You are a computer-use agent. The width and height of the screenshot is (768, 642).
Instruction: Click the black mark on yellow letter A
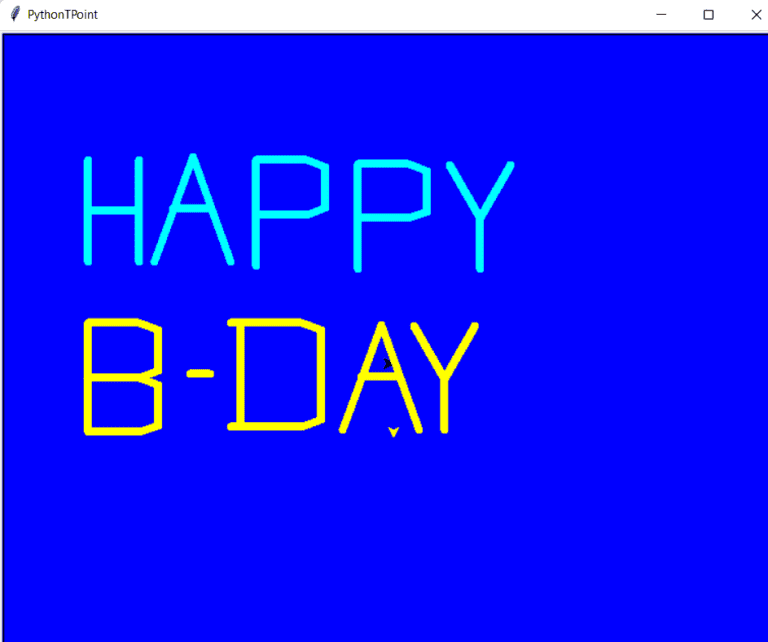pos(388,363)
